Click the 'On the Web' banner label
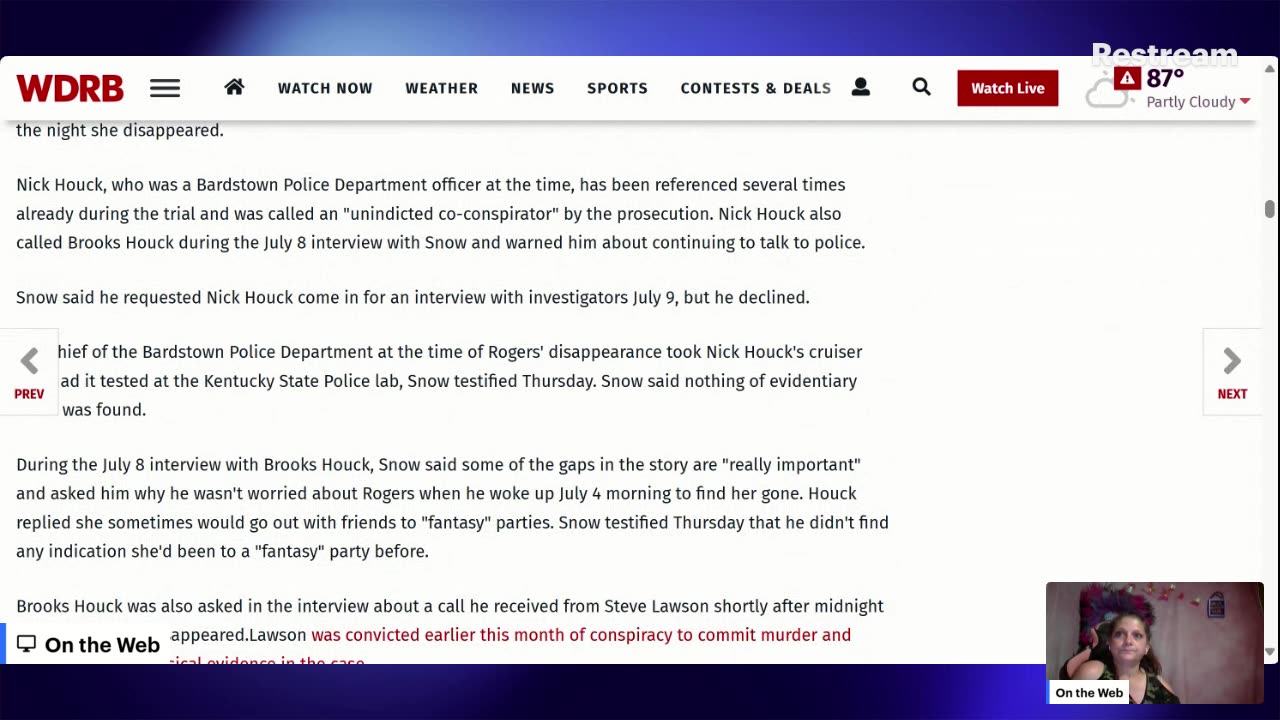 [102, 645]
